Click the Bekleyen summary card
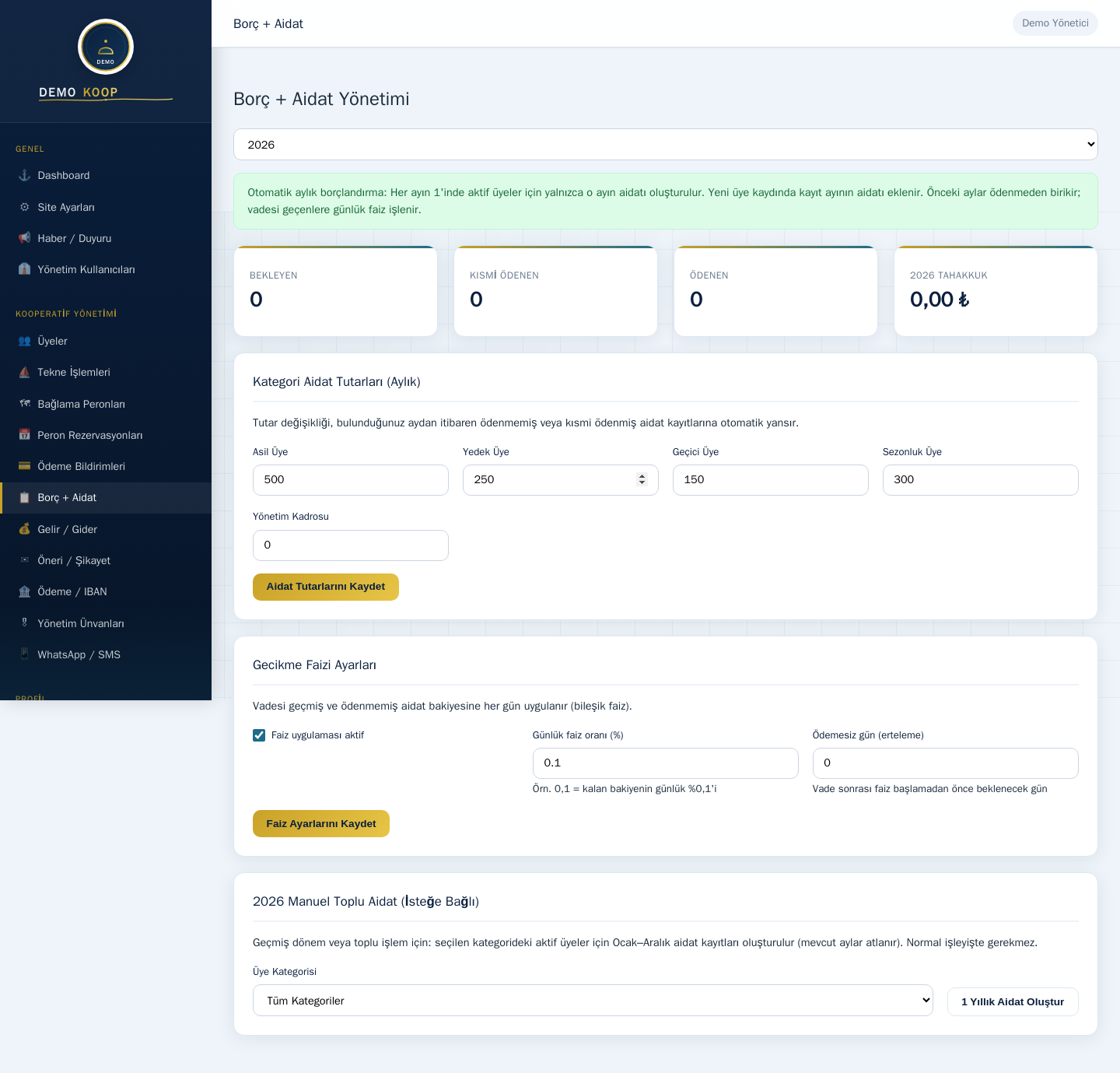1120x1073 pixels. point(336,291)
